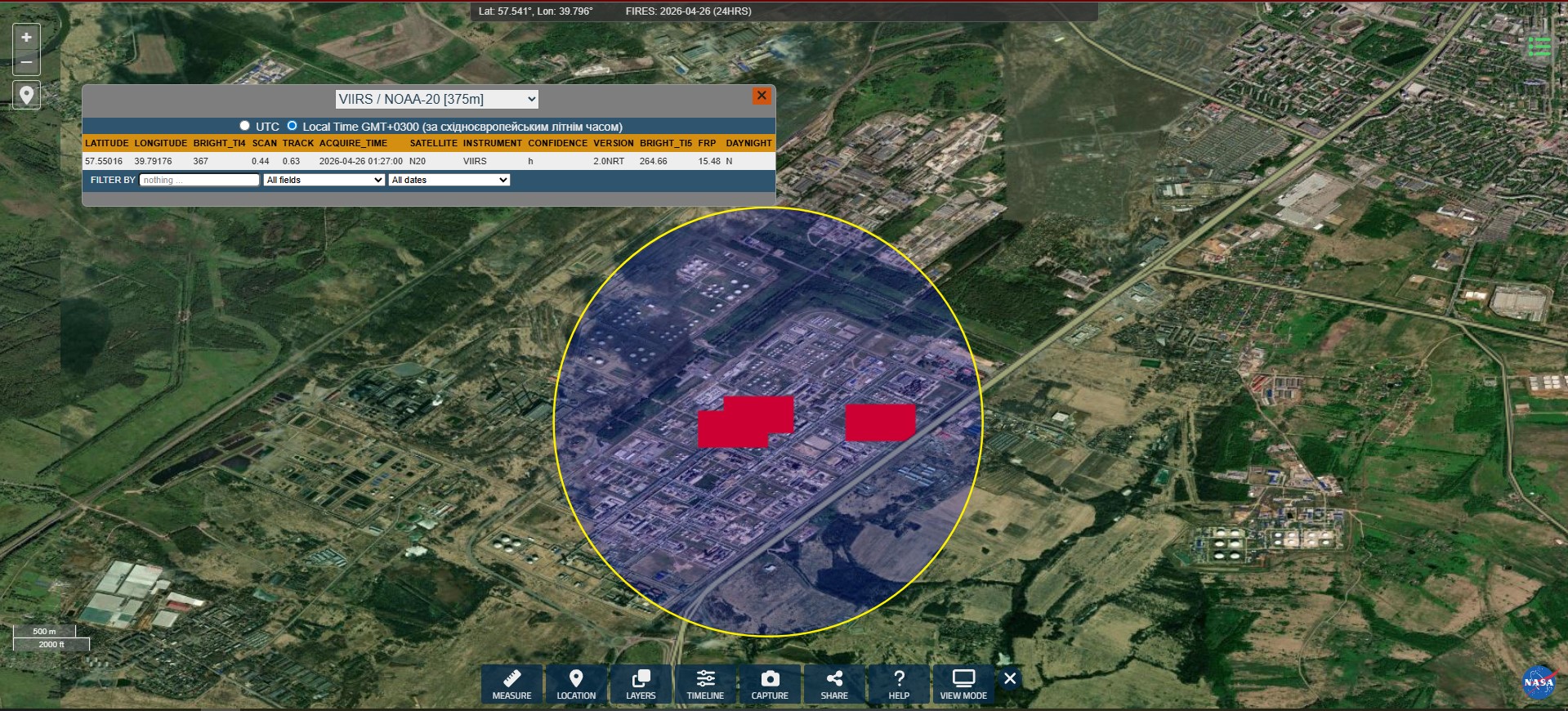Select the UTC time radio button
Image resolution: width=1568 pixels, height=711 pixels.
click(x=244, y=126)
